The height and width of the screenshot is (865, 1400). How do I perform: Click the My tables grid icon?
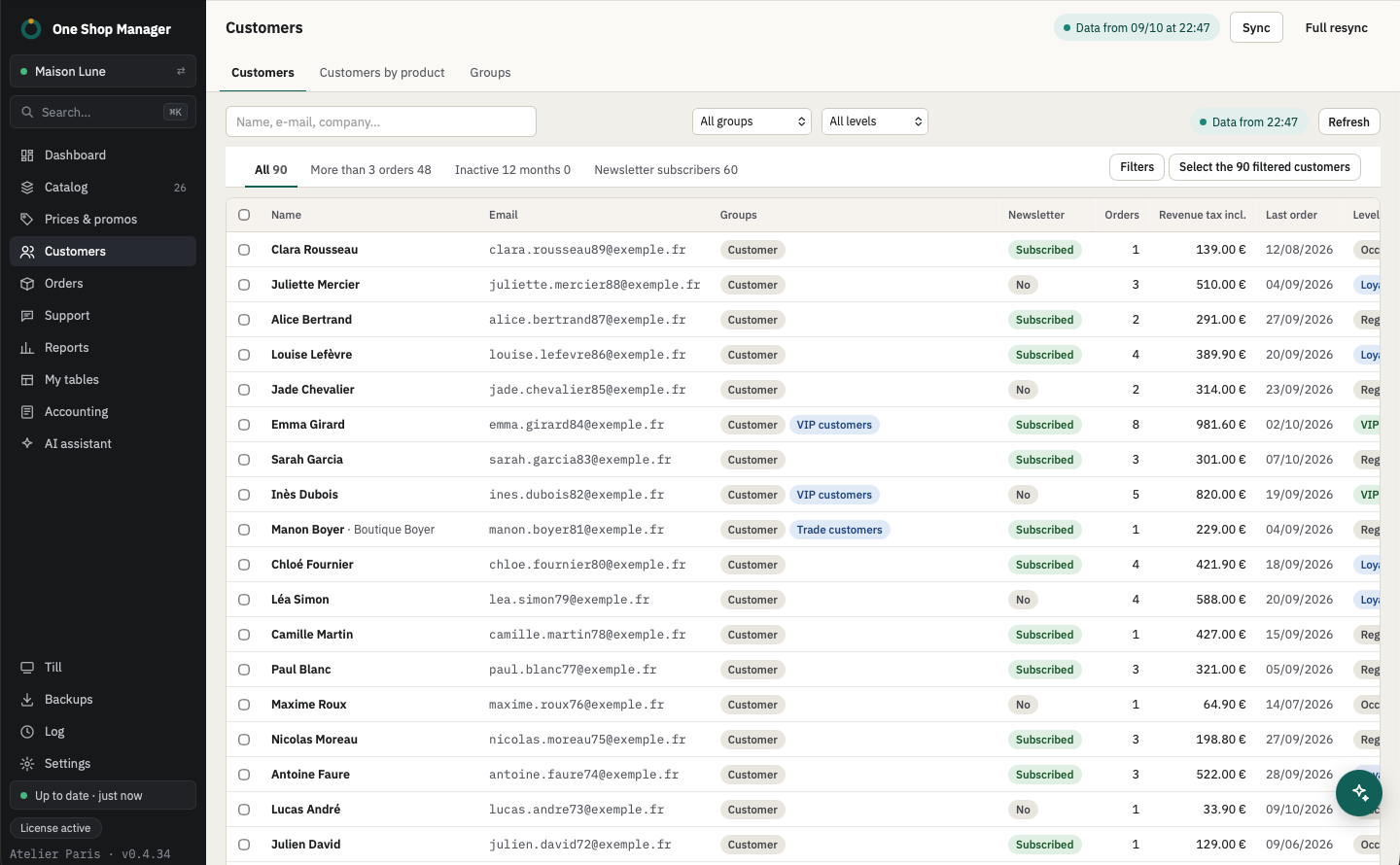(x=27, y=380)
